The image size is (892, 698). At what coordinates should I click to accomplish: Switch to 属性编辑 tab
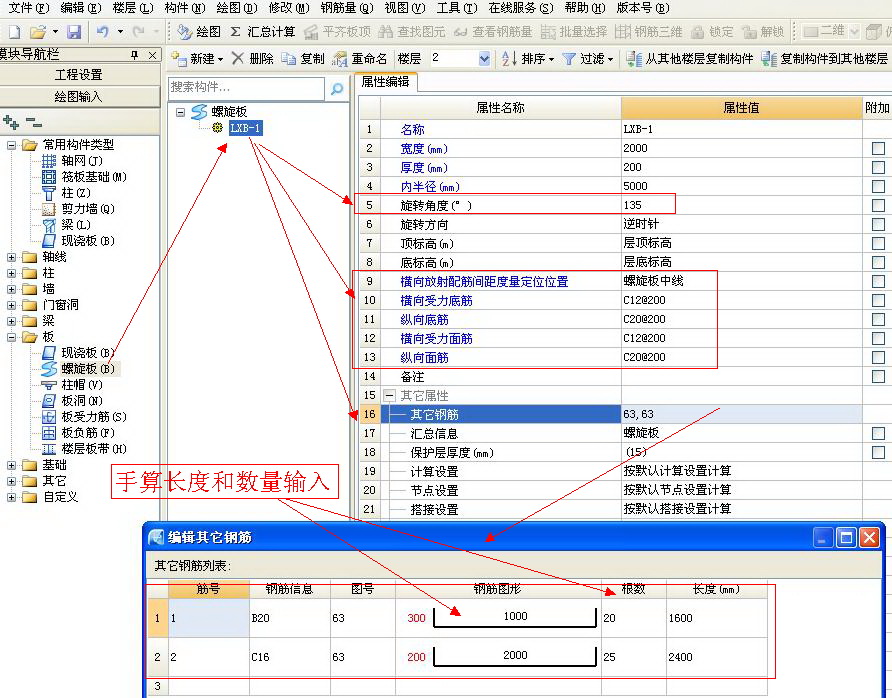(x=385, y=82)
